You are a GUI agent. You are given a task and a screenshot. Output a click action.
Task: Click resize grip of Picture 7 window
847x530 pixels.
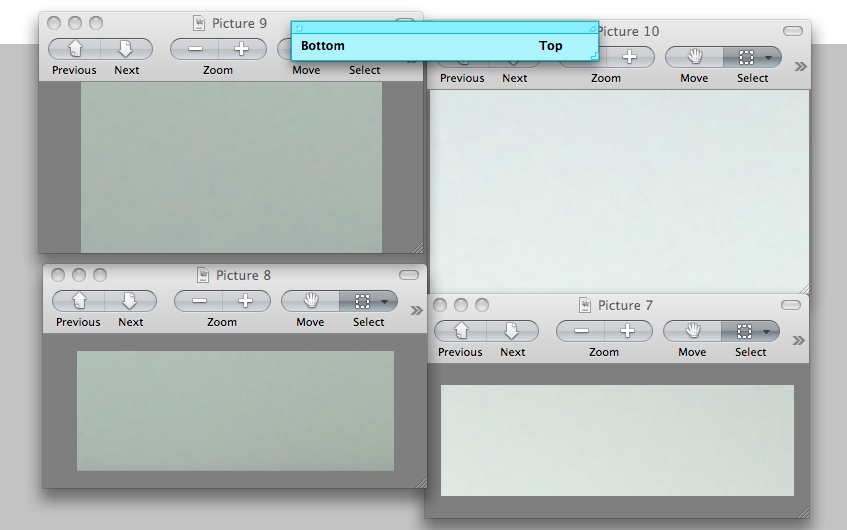pos(803,512)
